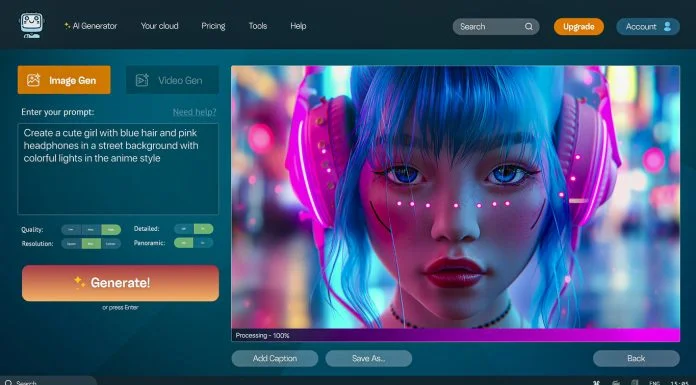696x385 pixels.
Task: Click the orange Upgrade button
Action: pyautogui.click(x=578, y=27)
